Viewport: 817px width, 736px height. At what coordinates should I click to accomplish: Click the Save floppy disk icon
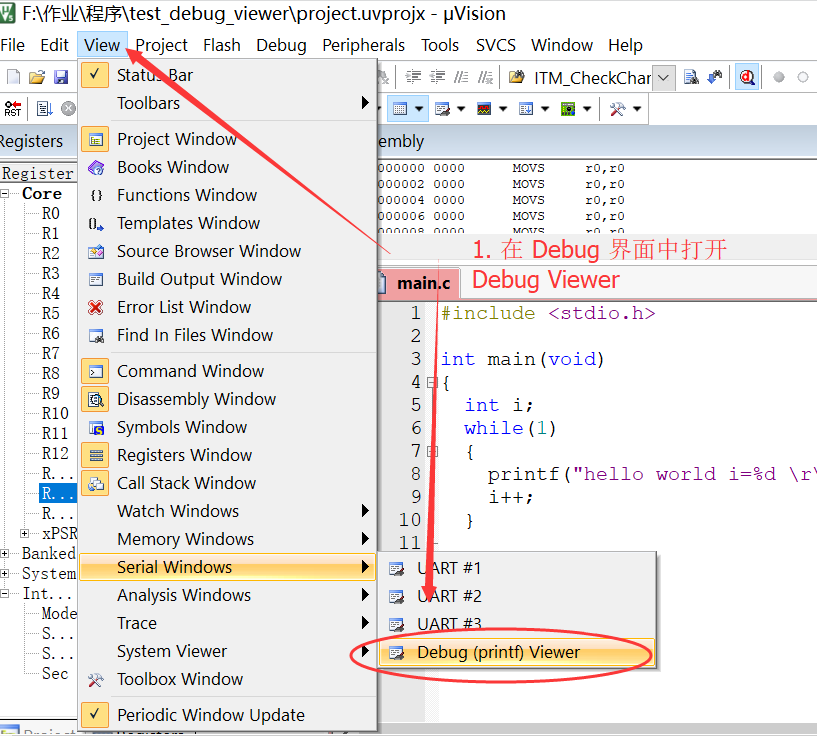(x=61, y=77)
